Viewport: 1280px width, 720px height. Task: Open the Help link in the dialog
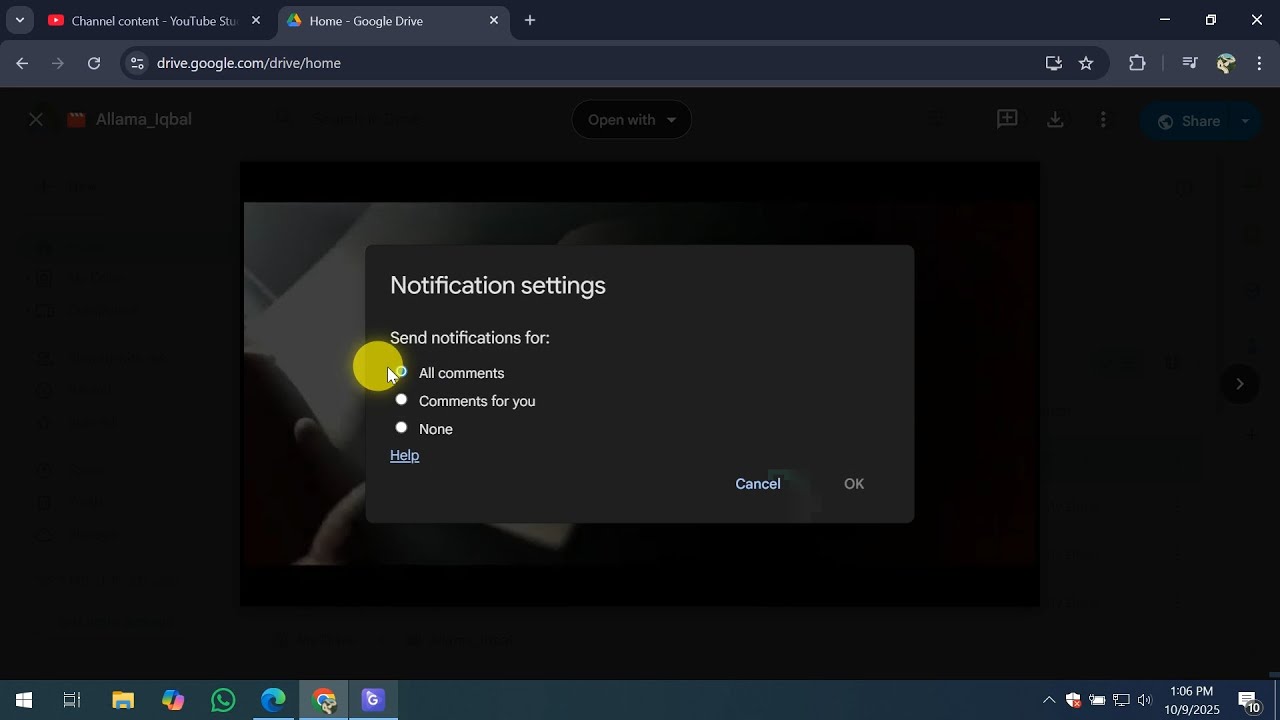404,455
